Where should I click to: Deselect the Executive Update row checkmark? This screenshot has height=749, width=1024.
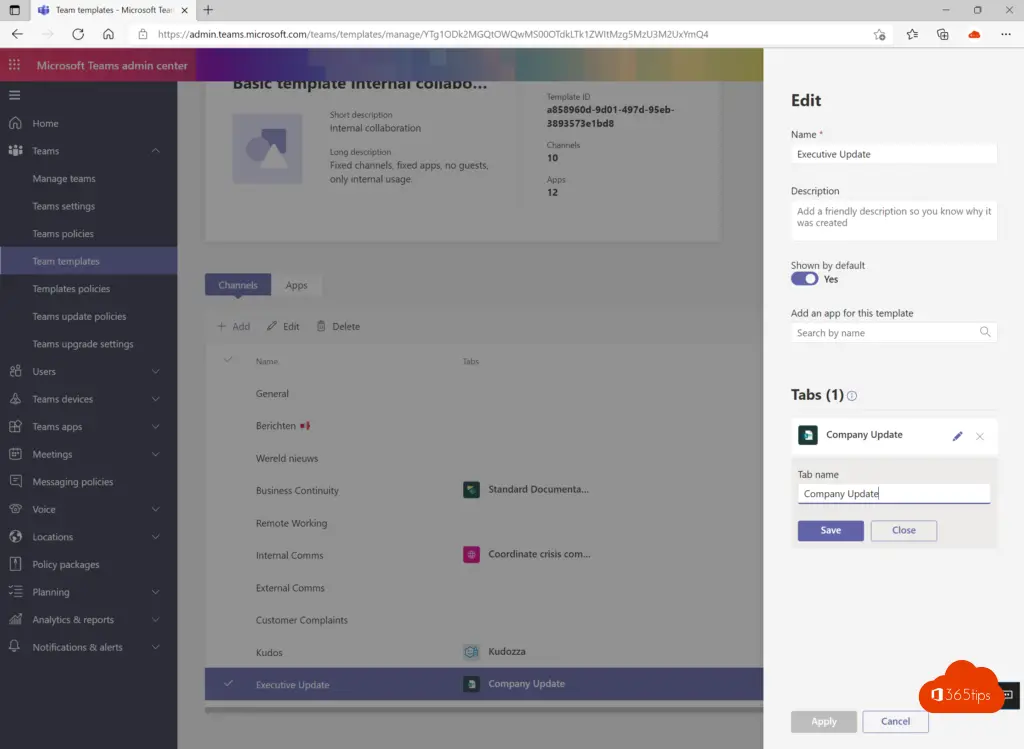click(x=228, y=684)
